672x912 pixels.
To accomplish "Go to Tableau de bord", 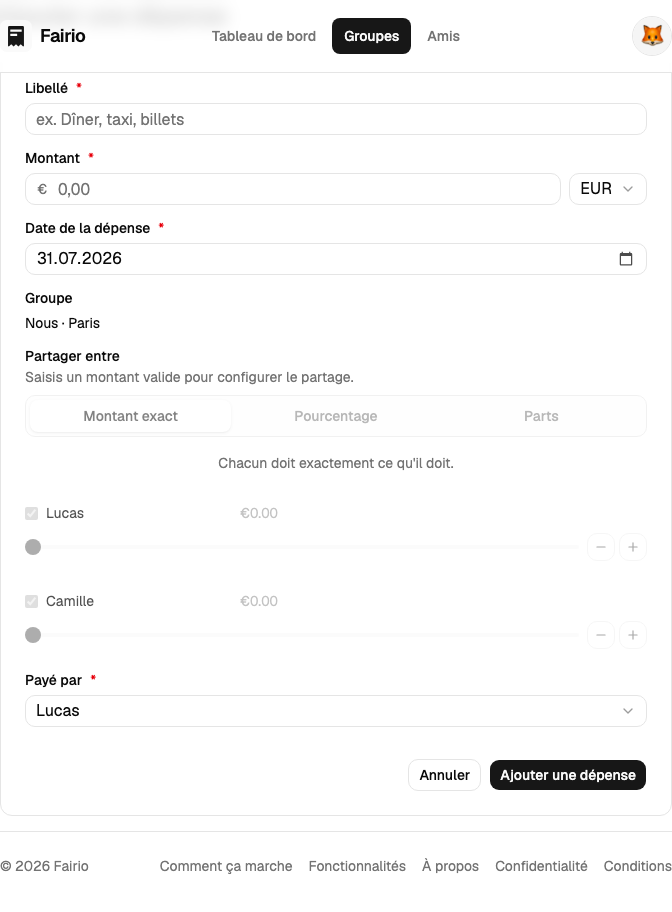I will (264, 36).
